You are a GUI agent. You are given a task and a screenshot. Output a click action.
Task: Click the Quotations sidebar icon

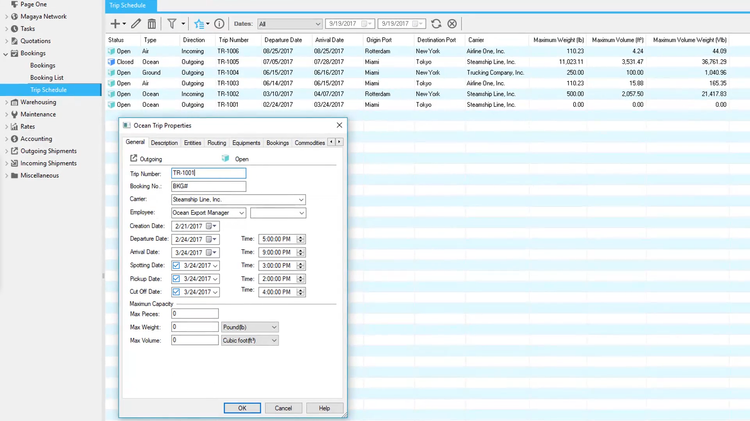14,41
